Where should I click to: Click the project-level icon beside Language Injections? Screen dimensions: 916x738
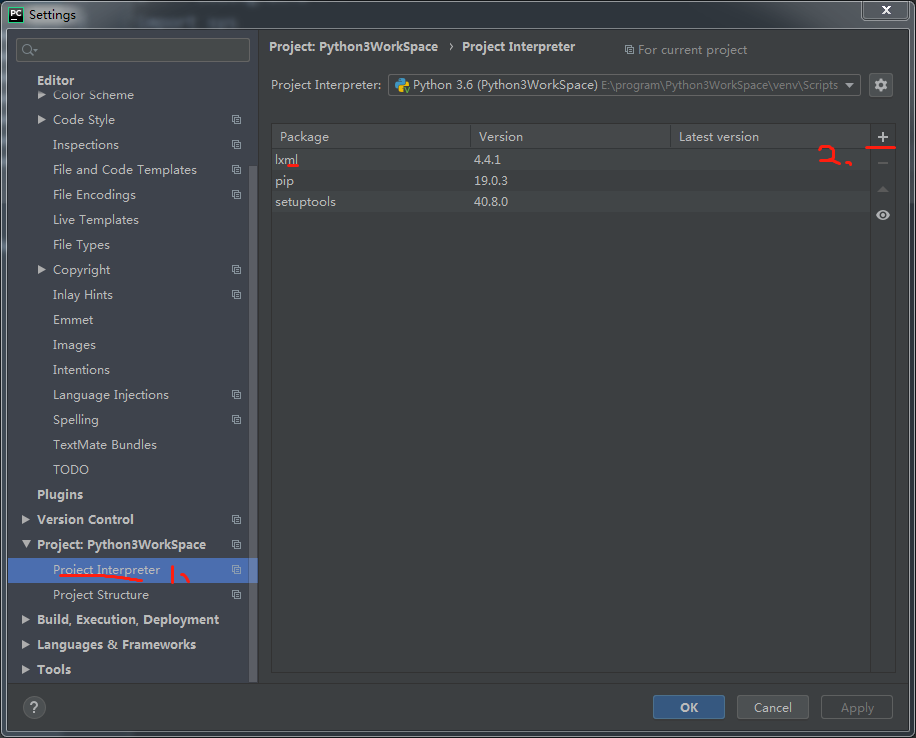[236, 395]
